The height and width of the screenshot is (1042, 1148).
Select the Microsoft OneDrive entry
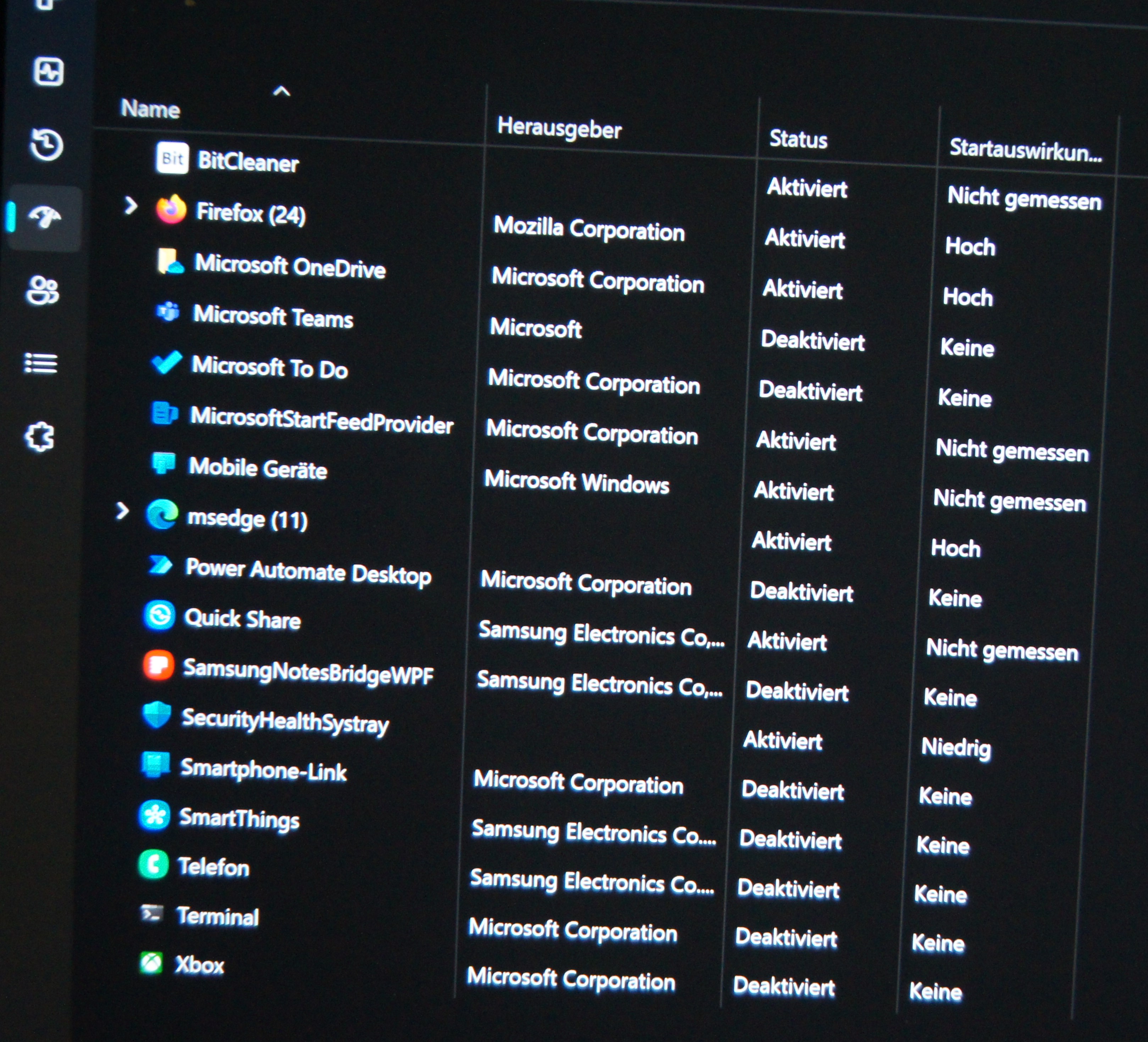coord(290,267)
